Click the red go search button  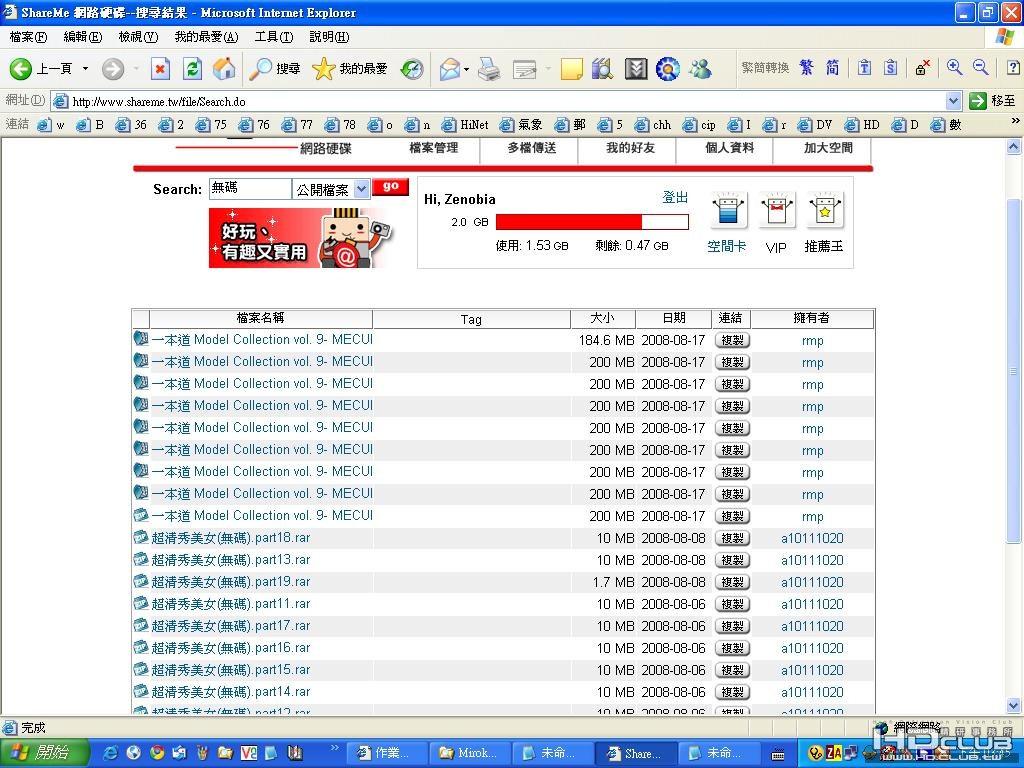click(x=391, y=187)
